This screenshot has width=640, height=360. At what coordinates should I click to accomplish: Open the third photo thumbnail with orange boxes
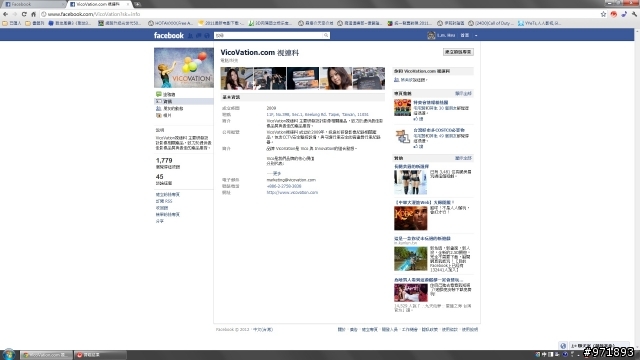303,78
